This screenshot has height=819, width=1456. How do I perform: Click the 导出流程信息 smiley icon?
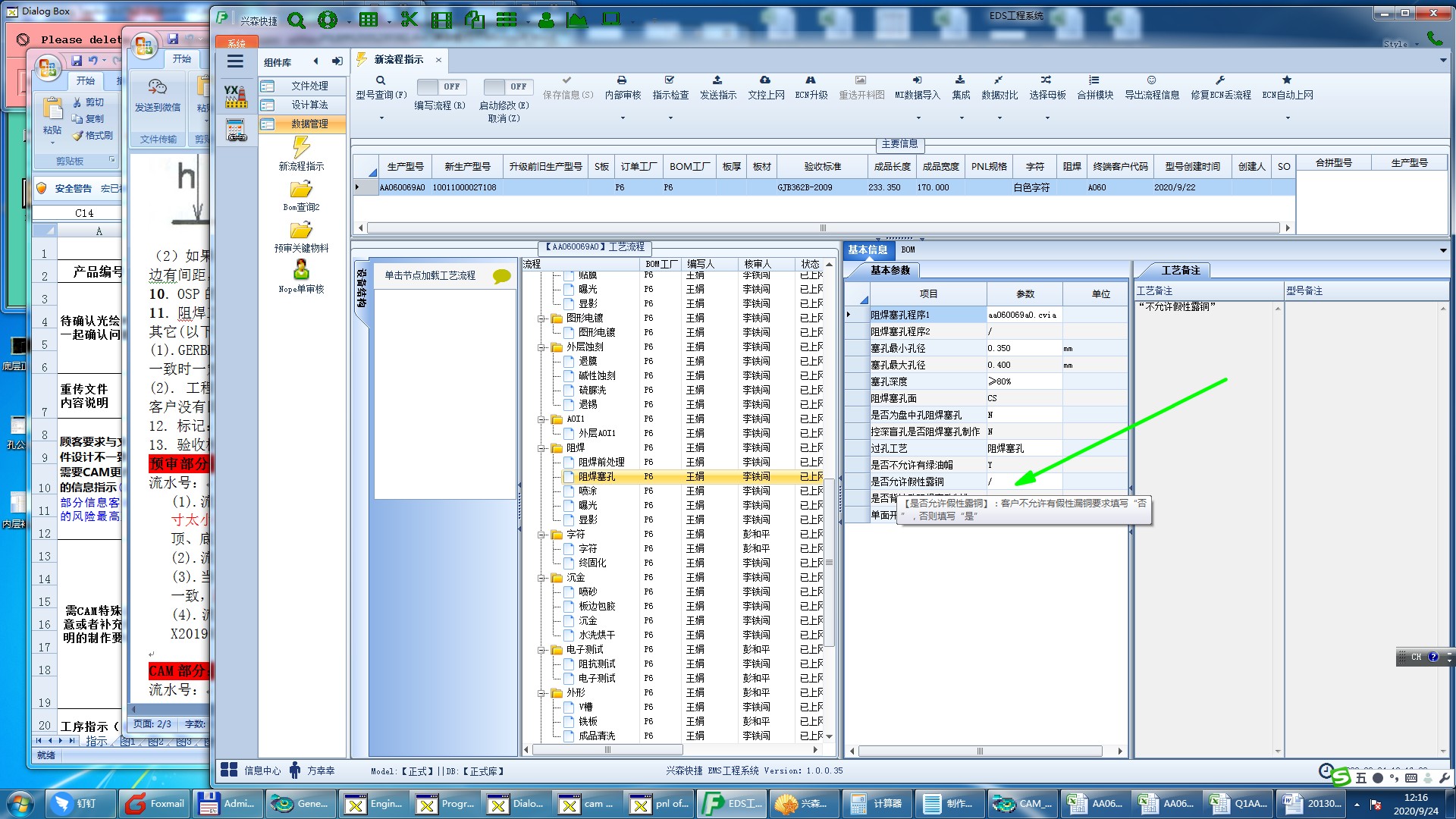pos(1151,80)
